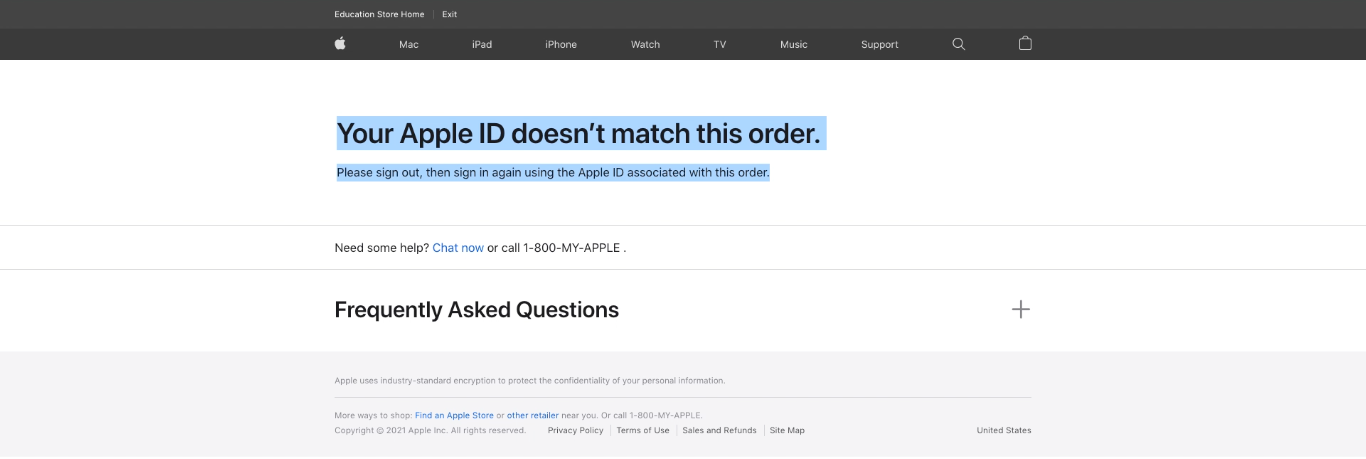Click the 'Copyright © 2021 Apple Inc.' text
Viewport: 1366px width, 459px height.
point(430,430)
